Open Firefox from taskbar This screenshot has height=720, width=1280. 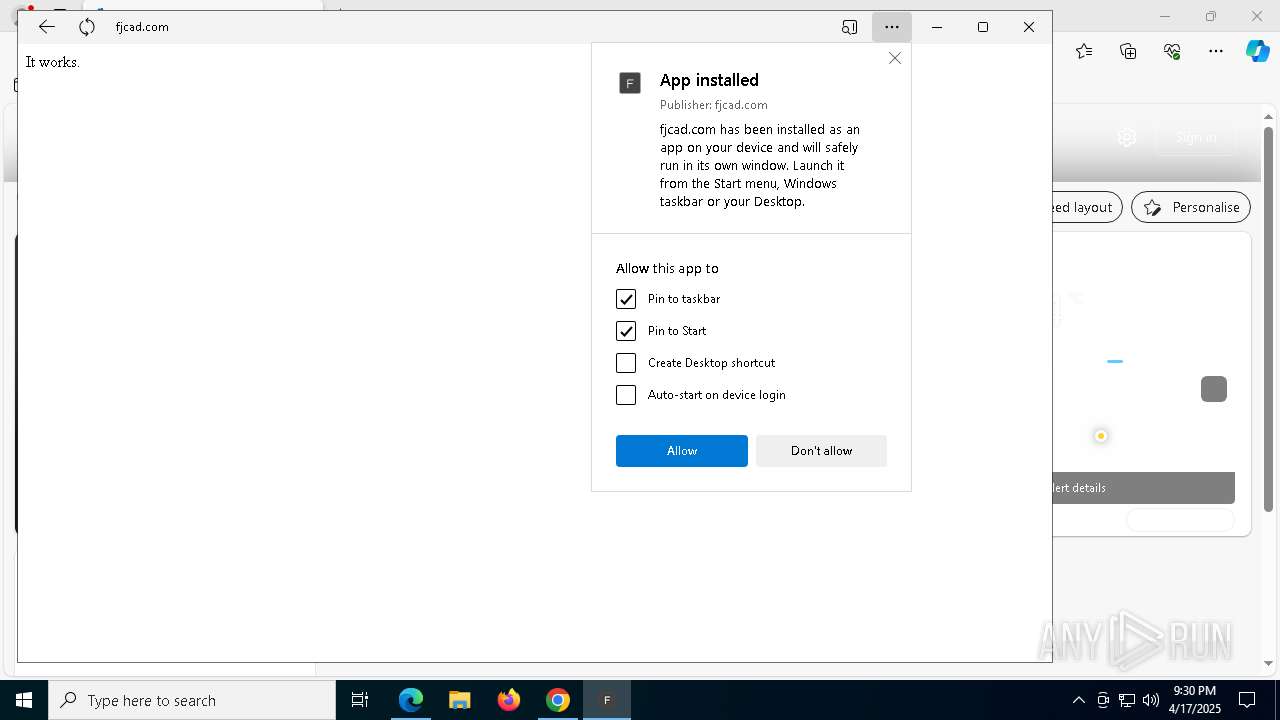pos(509,700)
